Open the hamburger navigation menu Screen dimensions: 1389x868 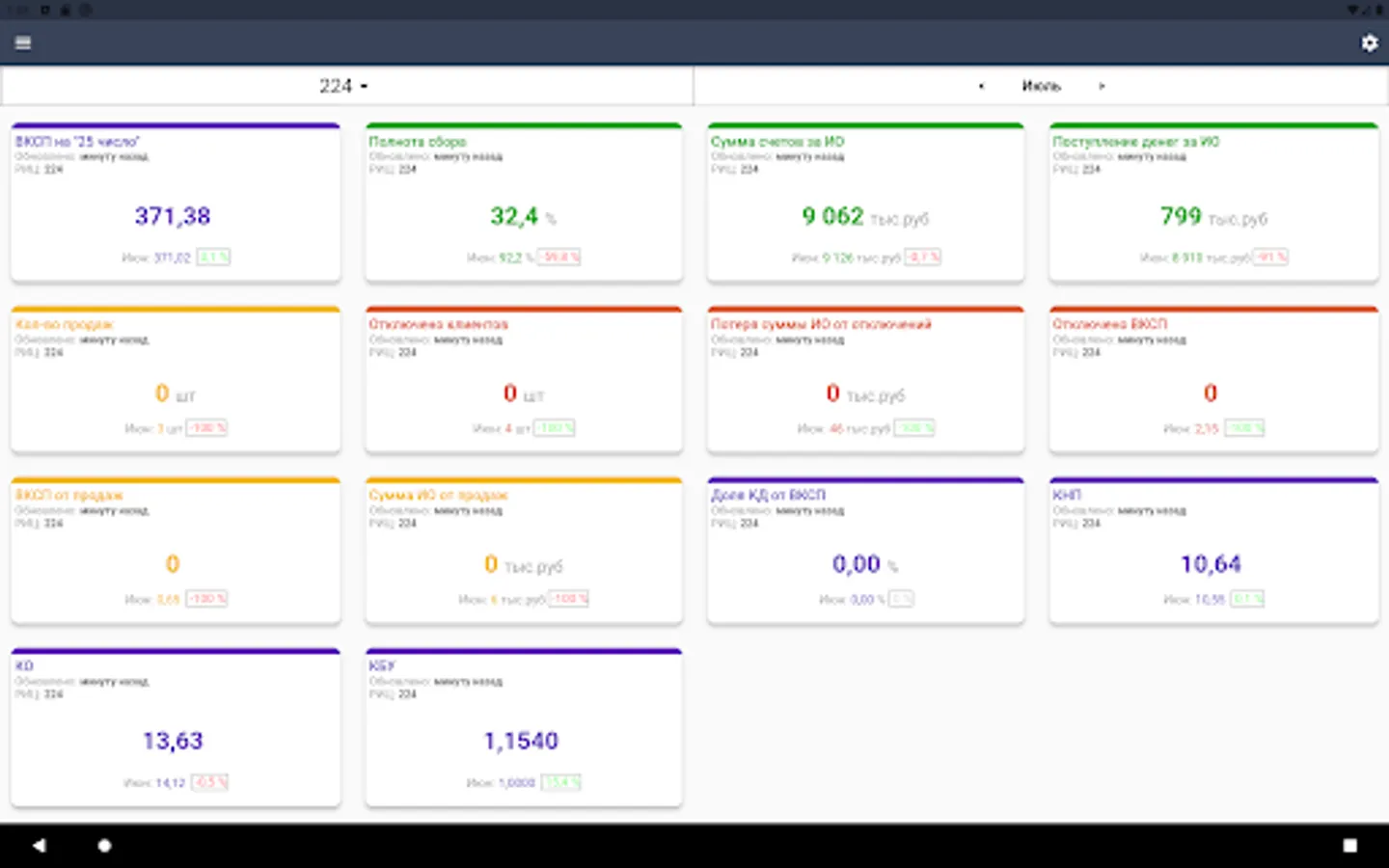(23, 42)
